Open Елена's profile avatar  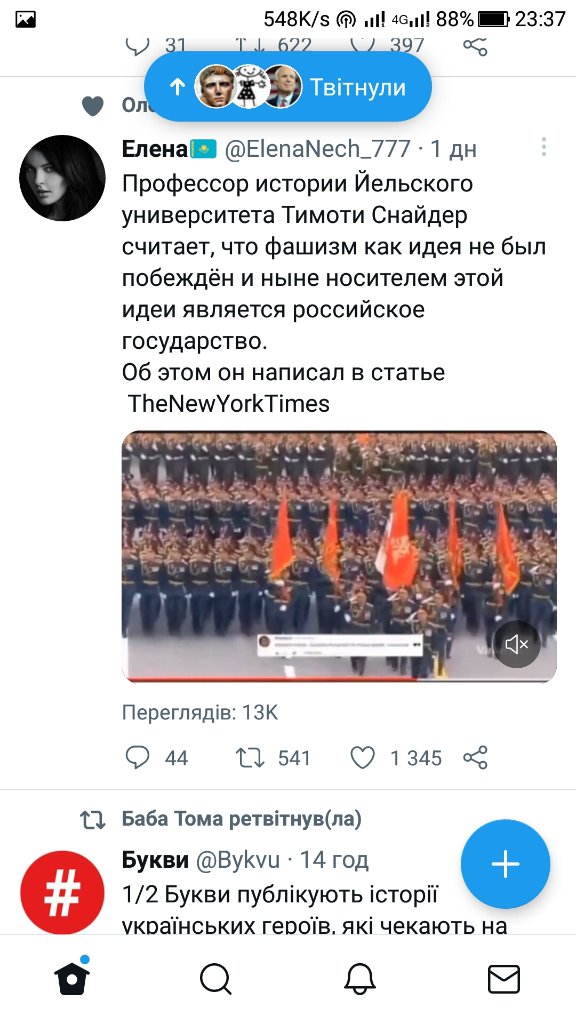(62, 178)
